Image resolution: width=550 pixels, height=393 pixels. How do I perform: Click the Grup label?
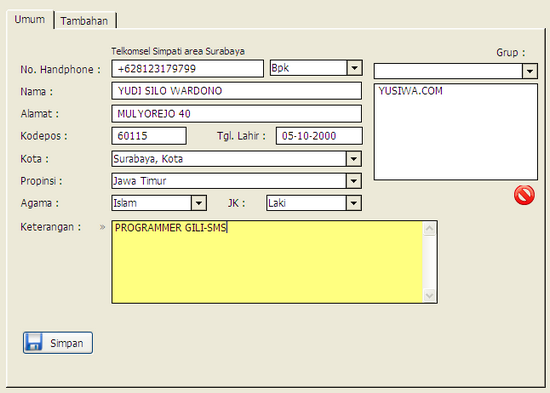click(x=511, y=53)
